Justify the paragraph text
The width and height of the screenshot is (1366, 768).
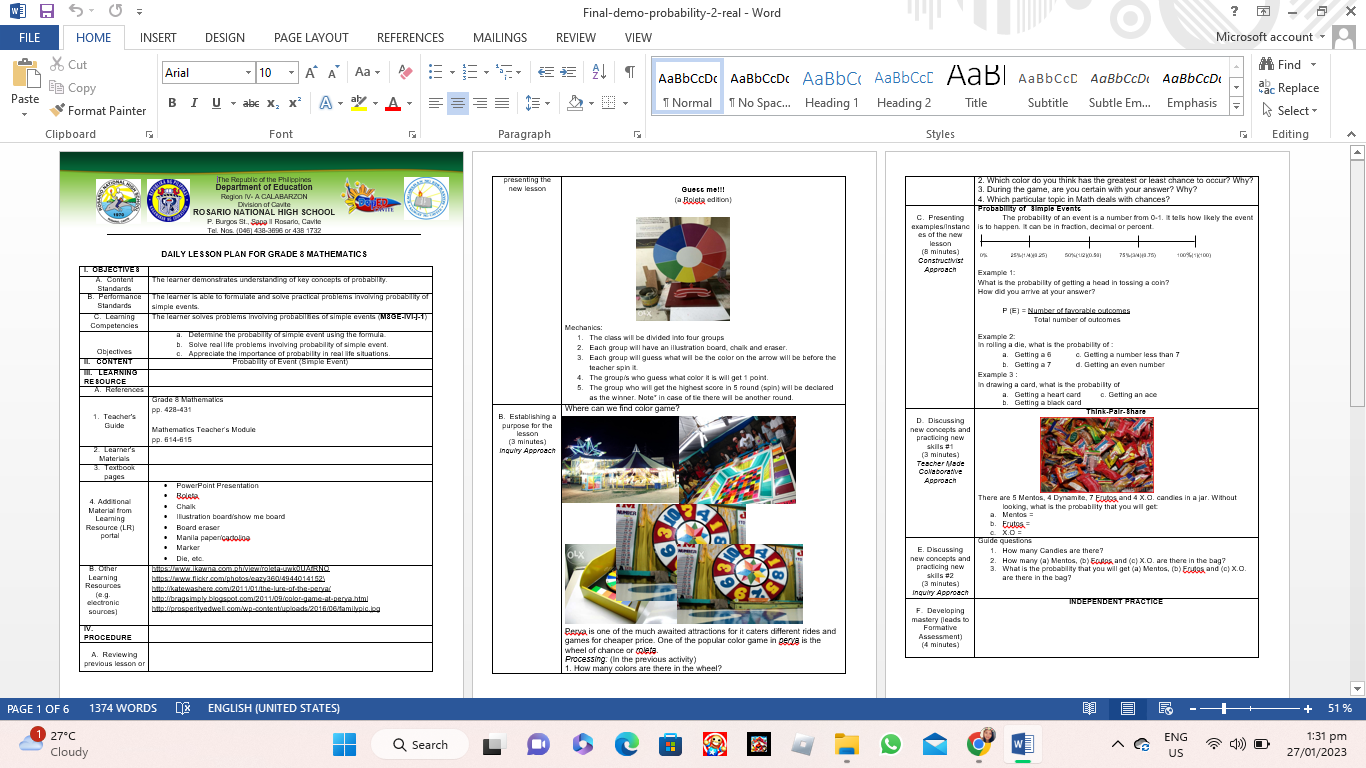point(502,103)
